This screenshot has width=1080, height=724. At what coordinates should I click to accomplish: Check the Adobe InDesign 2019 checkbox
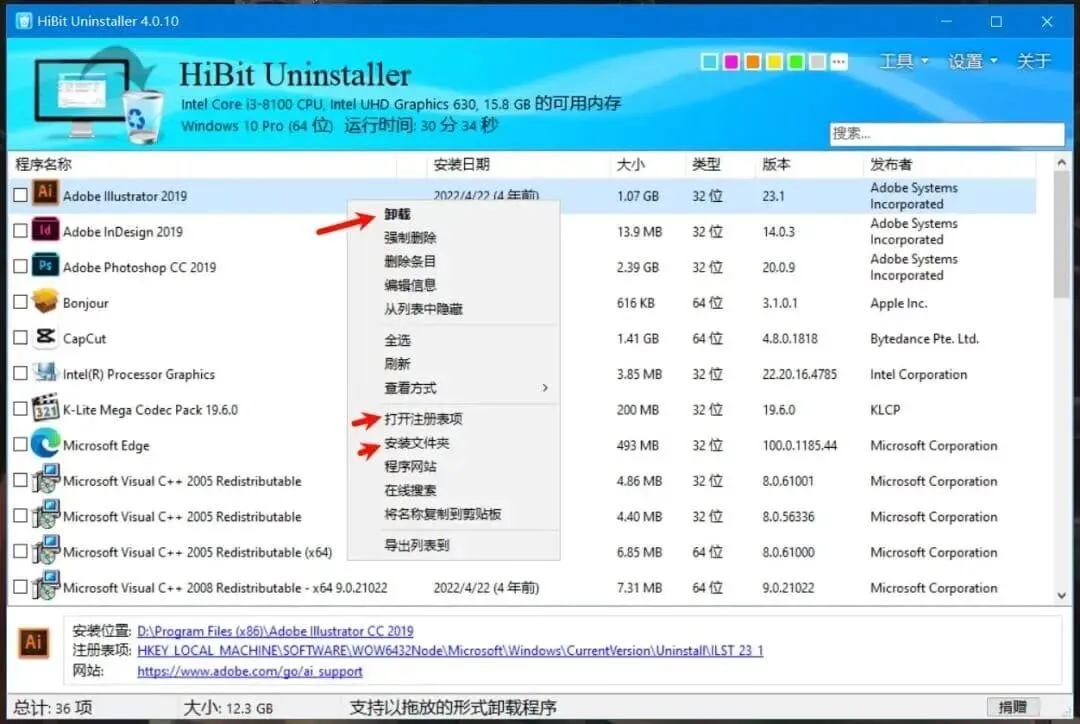tap(21, 231)
